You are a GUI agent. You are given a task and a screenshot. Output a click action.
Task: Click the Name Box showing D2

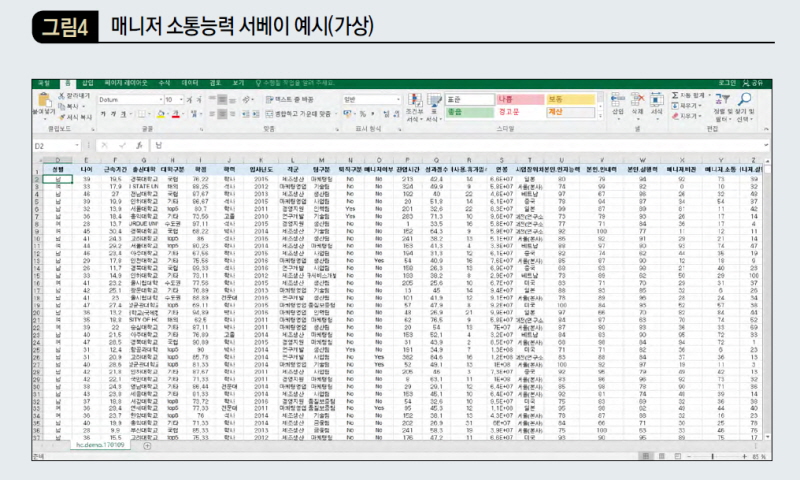56,146
